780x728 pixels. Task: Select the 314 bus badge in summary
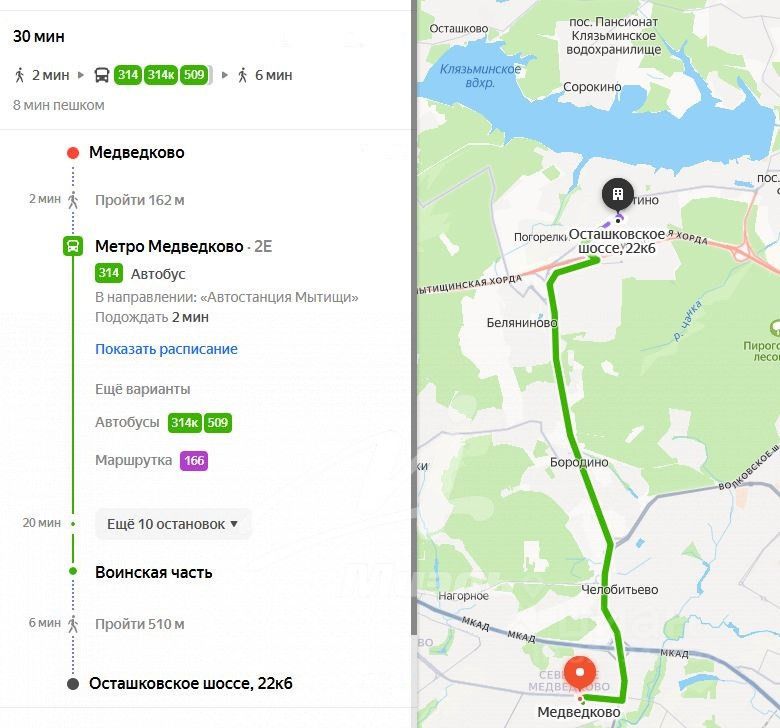pos(128,75)
